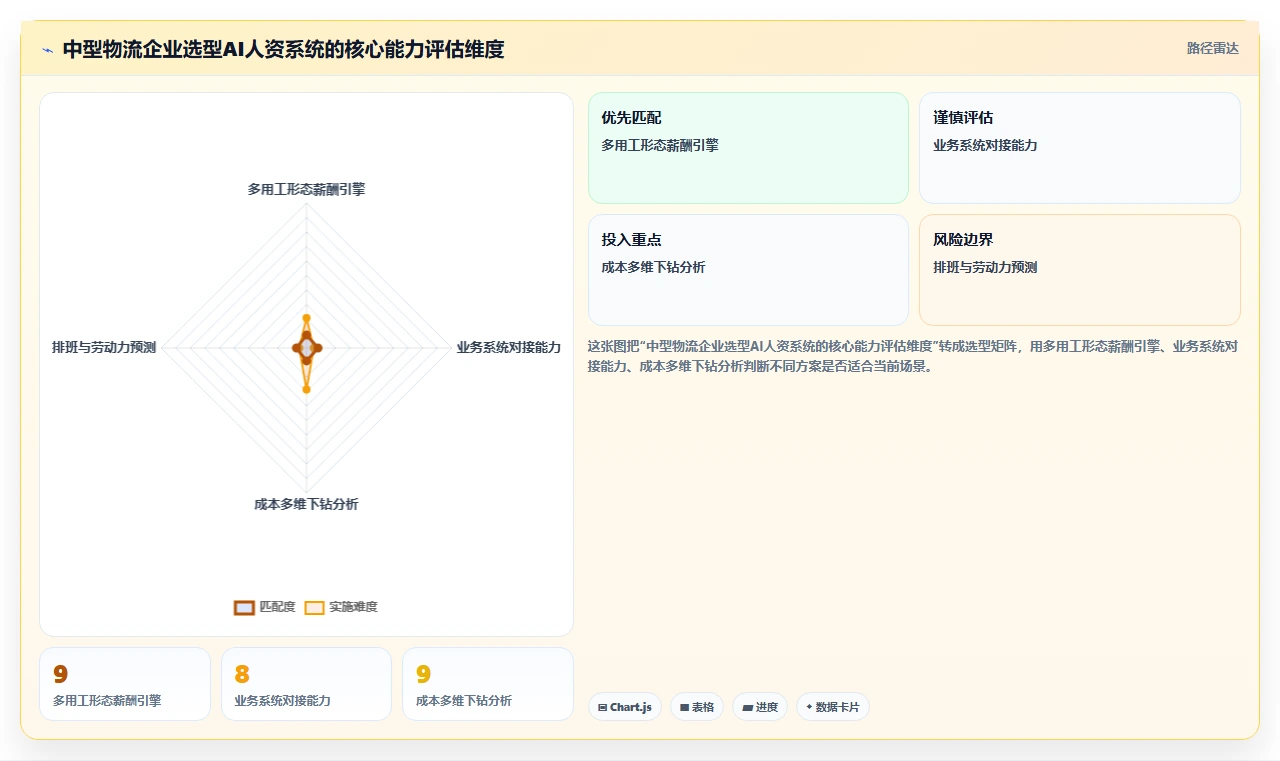This screenshot has height=761, width=1280.
Task: Click the radar axis label 业务系统对接能力
Action: (x=509, y=347)
